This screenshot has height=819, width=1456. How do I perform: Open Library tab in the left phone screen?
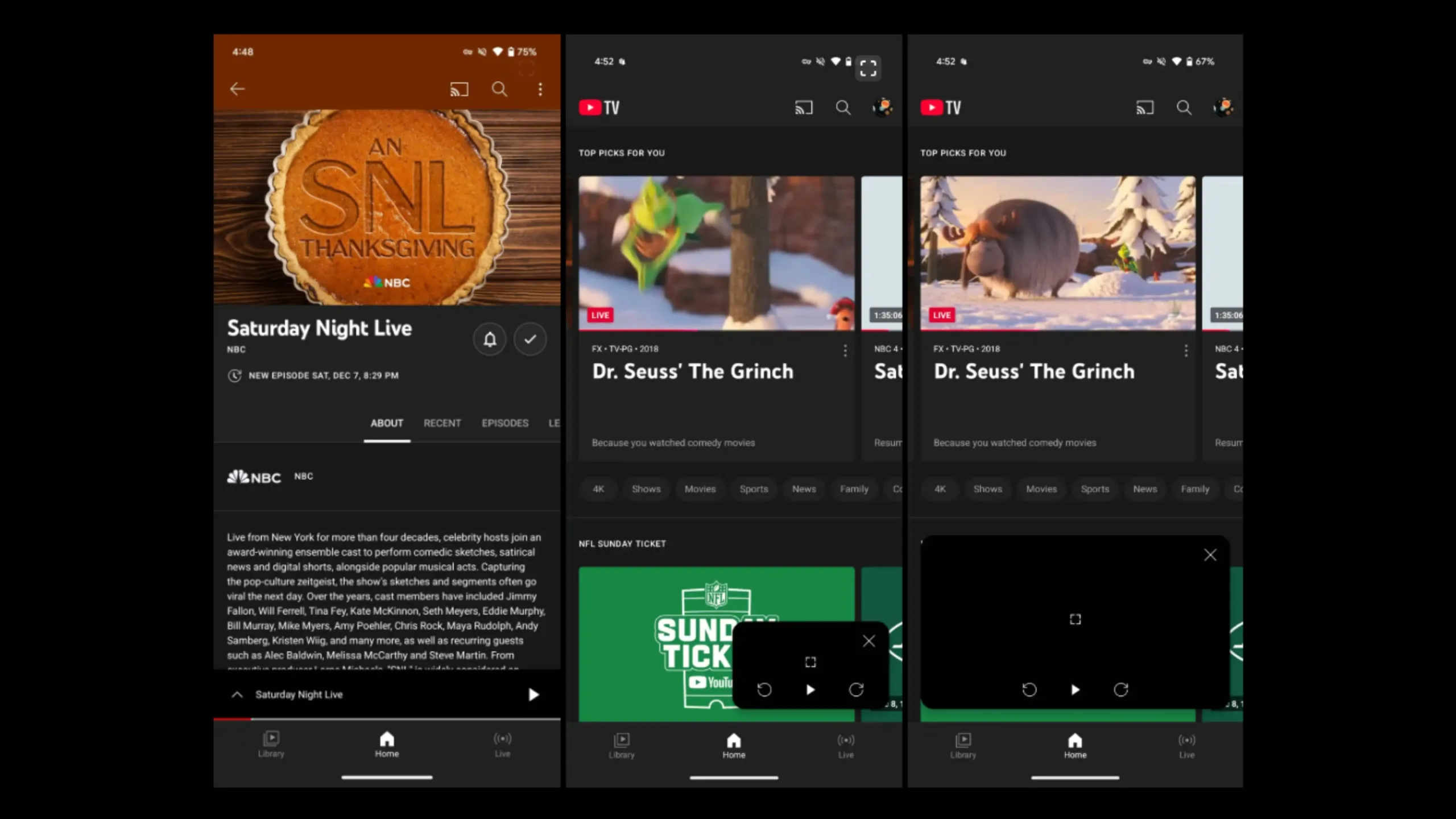[271, 744]
